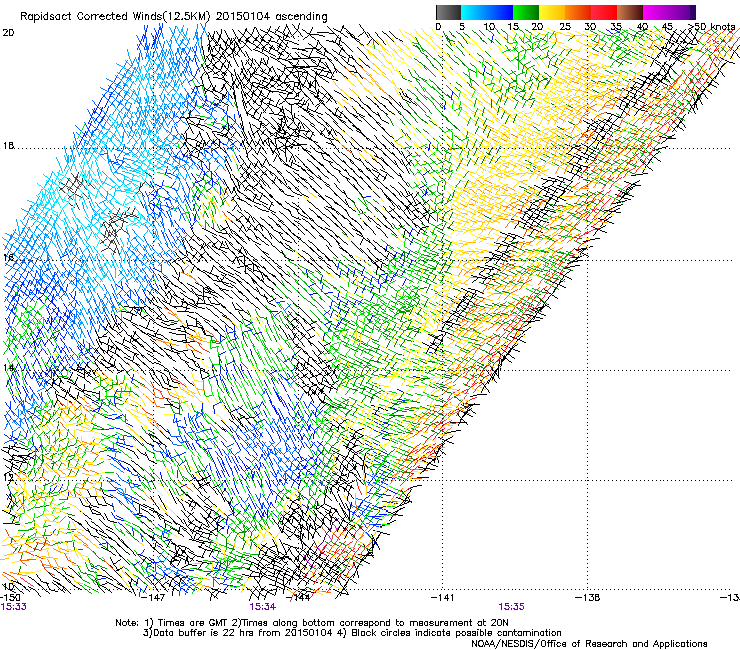Click the magenta-purple 40-50 knots legend swatch

click(669, 12)
